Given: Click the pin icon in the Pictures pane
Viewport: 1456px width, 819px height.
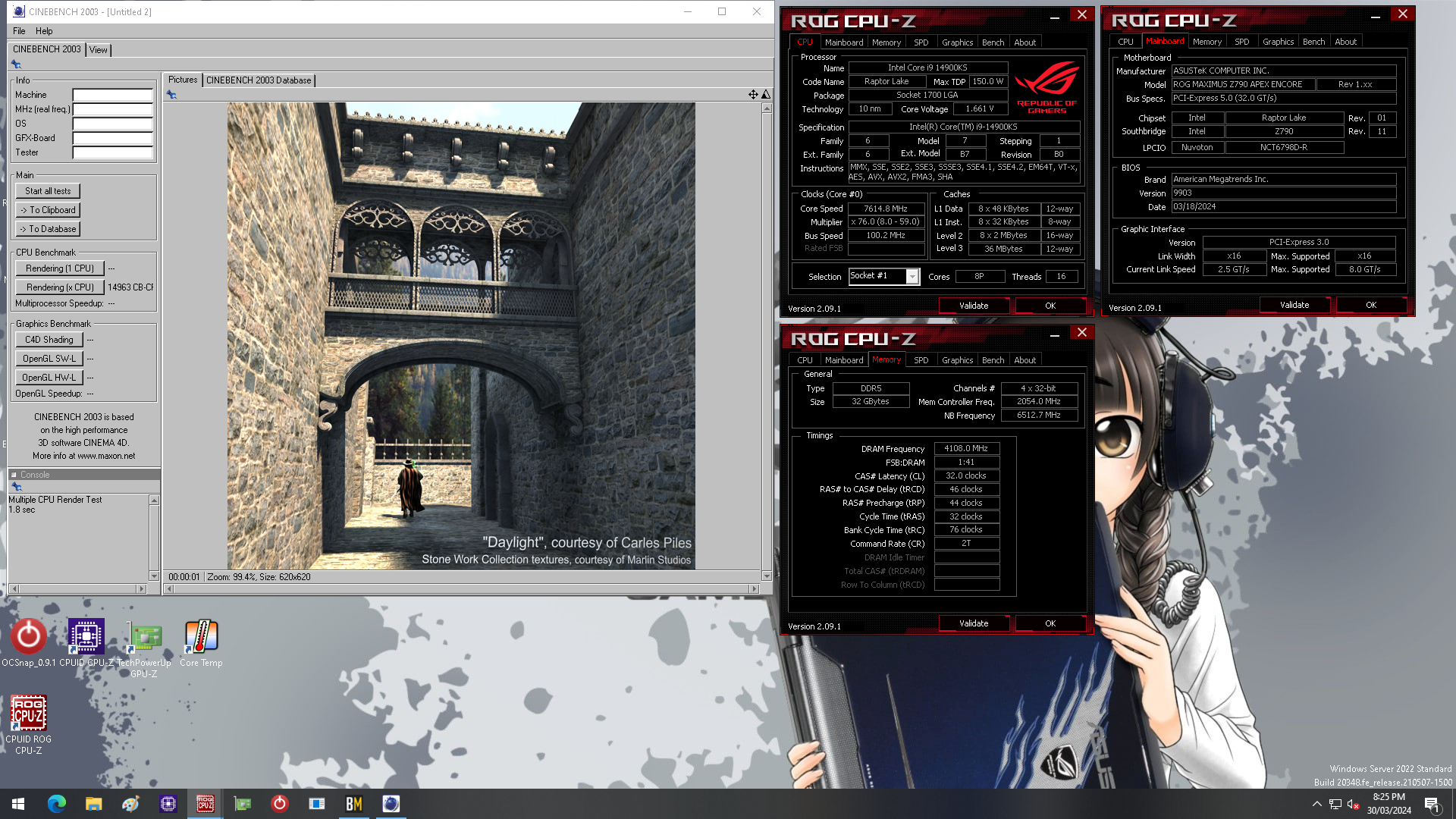Looking at the screenshot, I should tap(171, 95).
